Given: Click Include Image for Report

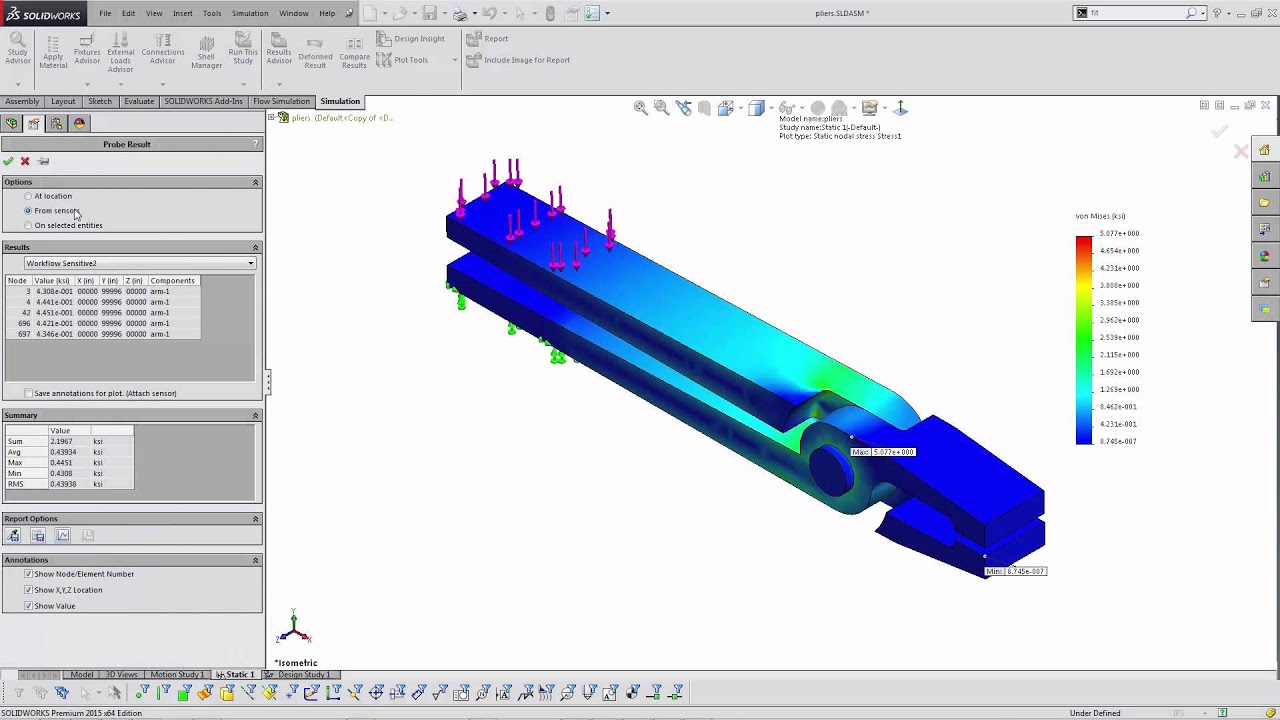Looking at the screenshot, I should pyautogui.click(x=518, y=60).
